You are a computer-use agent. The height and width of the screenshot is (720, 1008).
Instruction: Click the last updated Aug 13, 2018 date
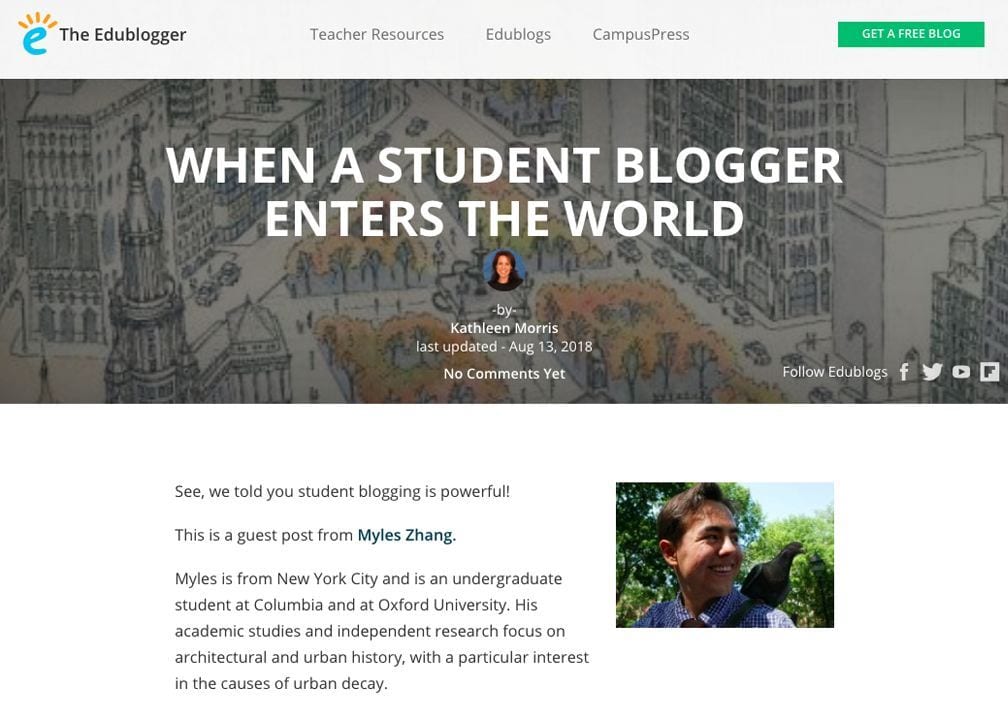(x=504, y=346)
